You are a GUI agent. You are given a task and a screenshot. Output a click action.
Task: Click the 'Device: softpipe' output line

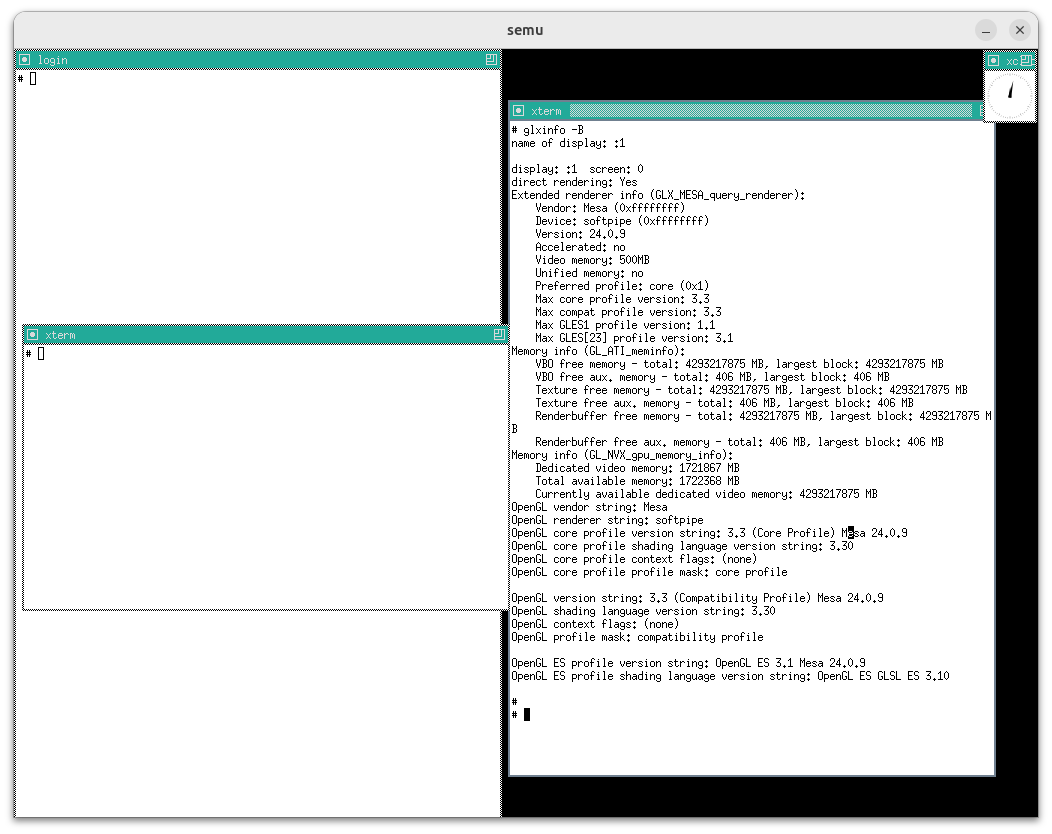click(621, 221)
